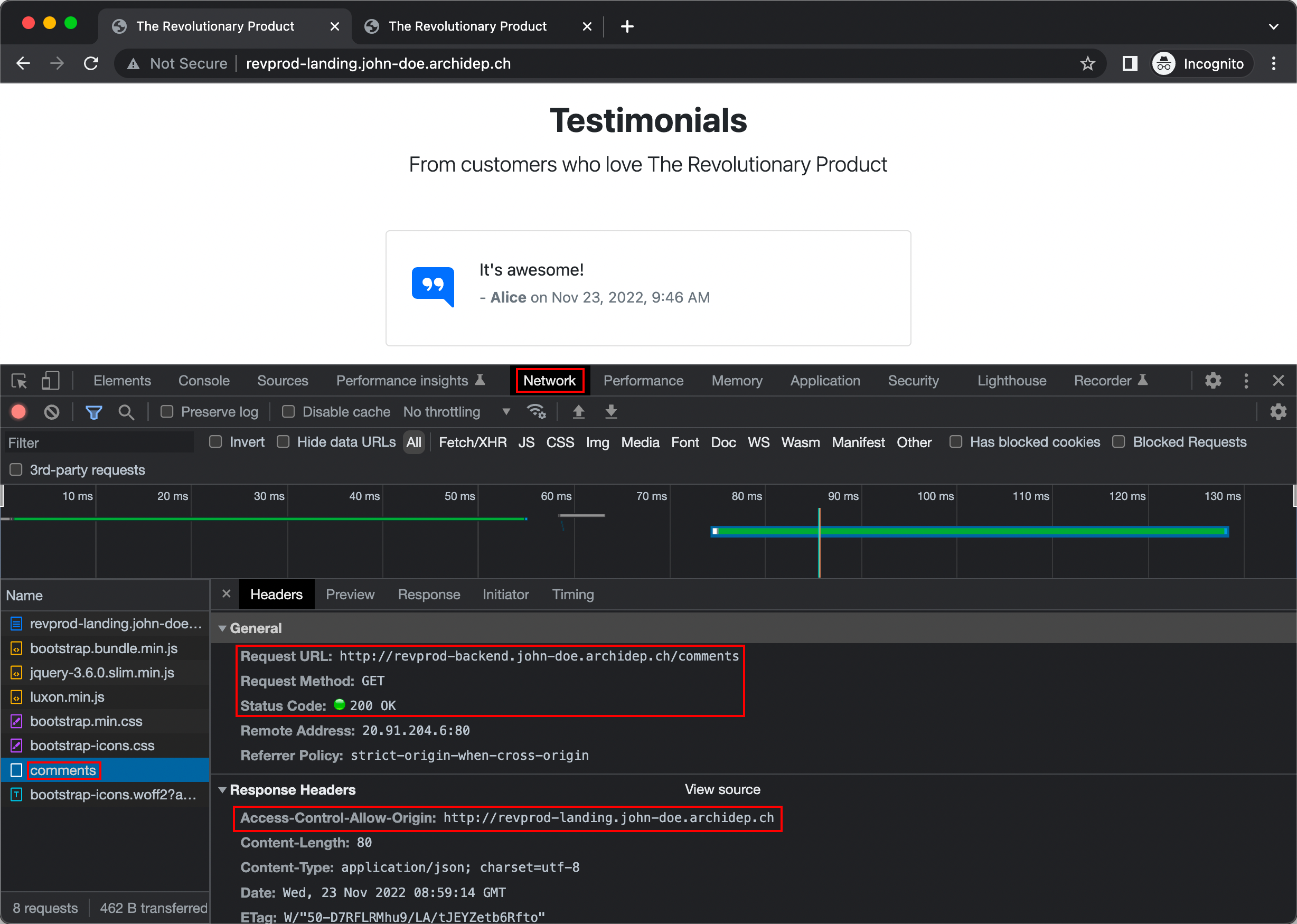Image resolution: width=1297 pixels, height=924 pixels.
Task: Toggle the device toolbar icon
Action: [50, 381]
